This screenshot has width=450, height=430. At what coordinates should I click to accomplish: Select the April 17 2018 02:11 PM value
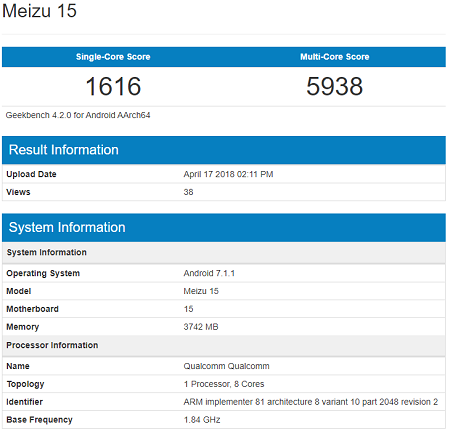click(228, 174)
